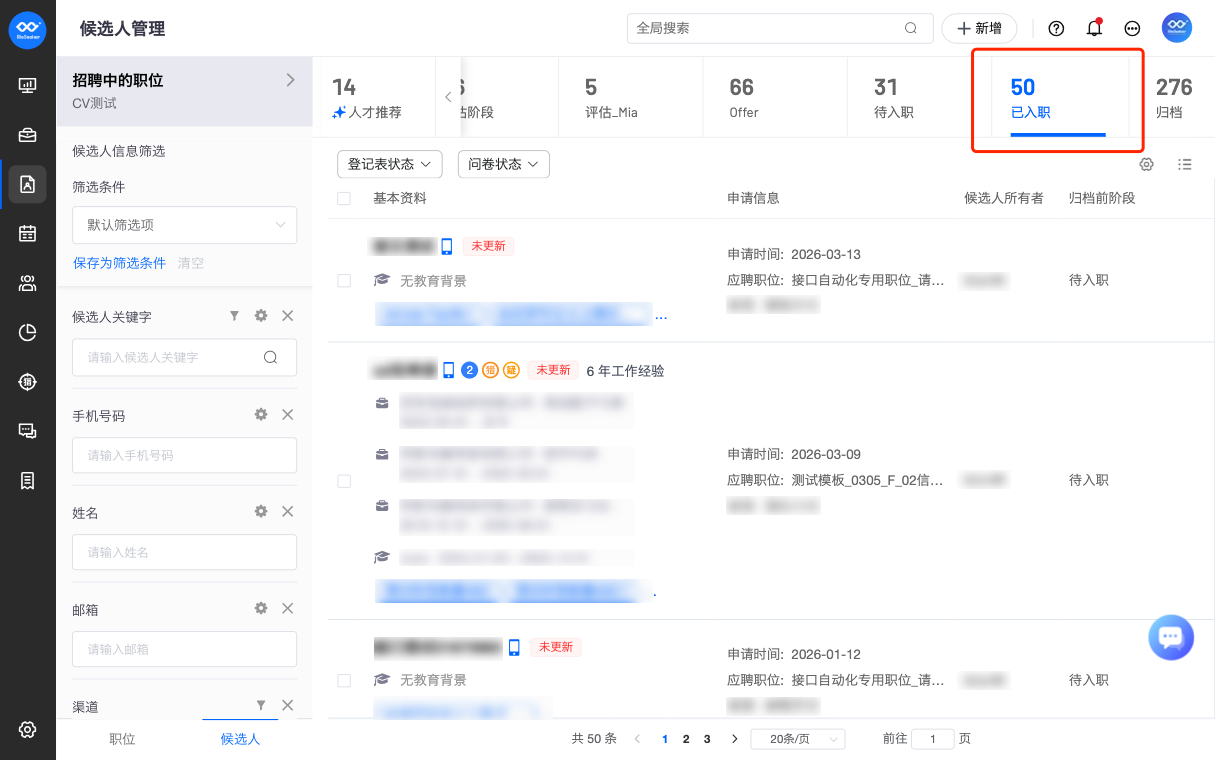The width and height of the screenshot is (1215, 760).
Task: Open the document list icon in sidebar
Action: (x=28, y=480)
